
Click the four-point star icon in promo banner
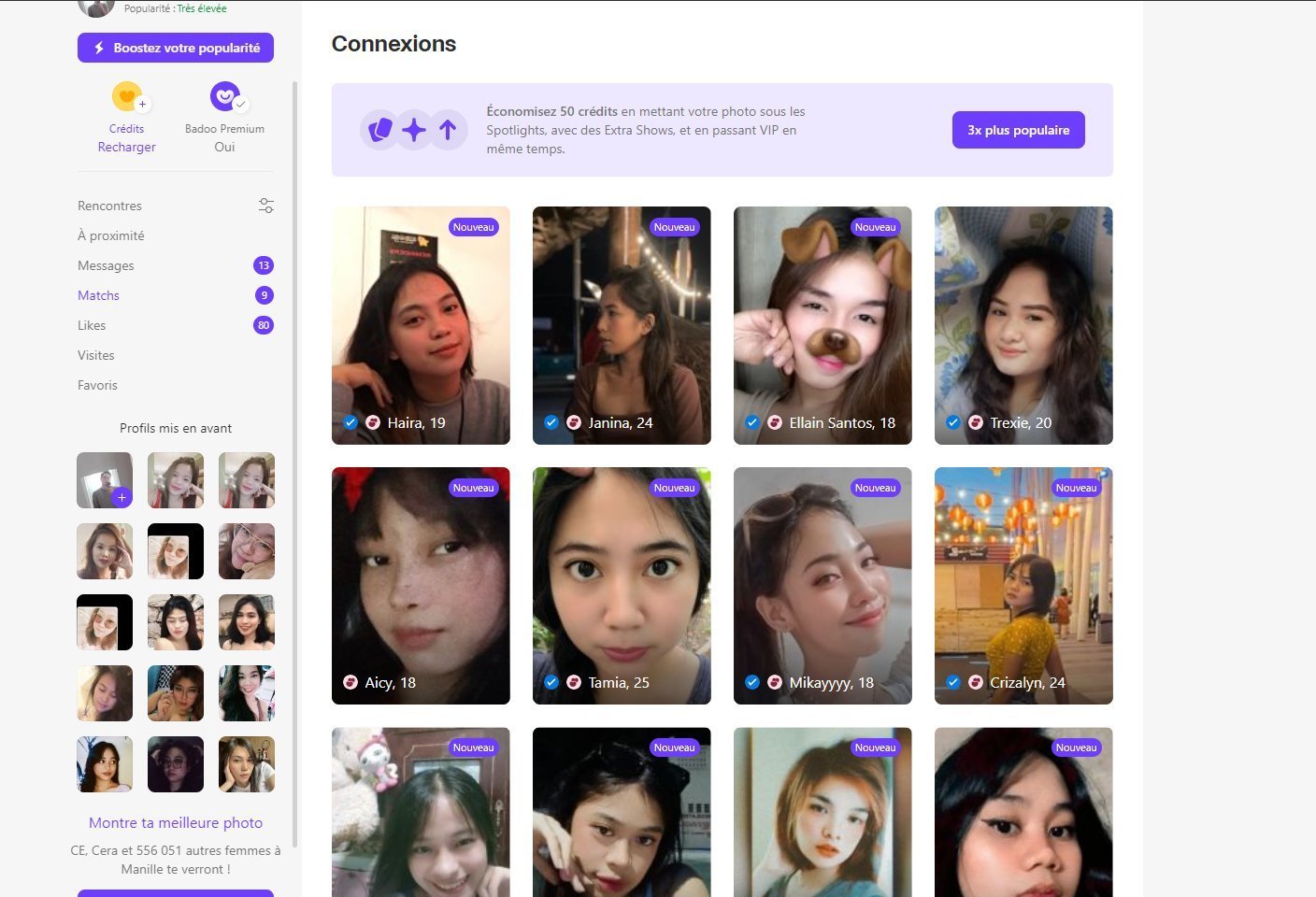414,130
